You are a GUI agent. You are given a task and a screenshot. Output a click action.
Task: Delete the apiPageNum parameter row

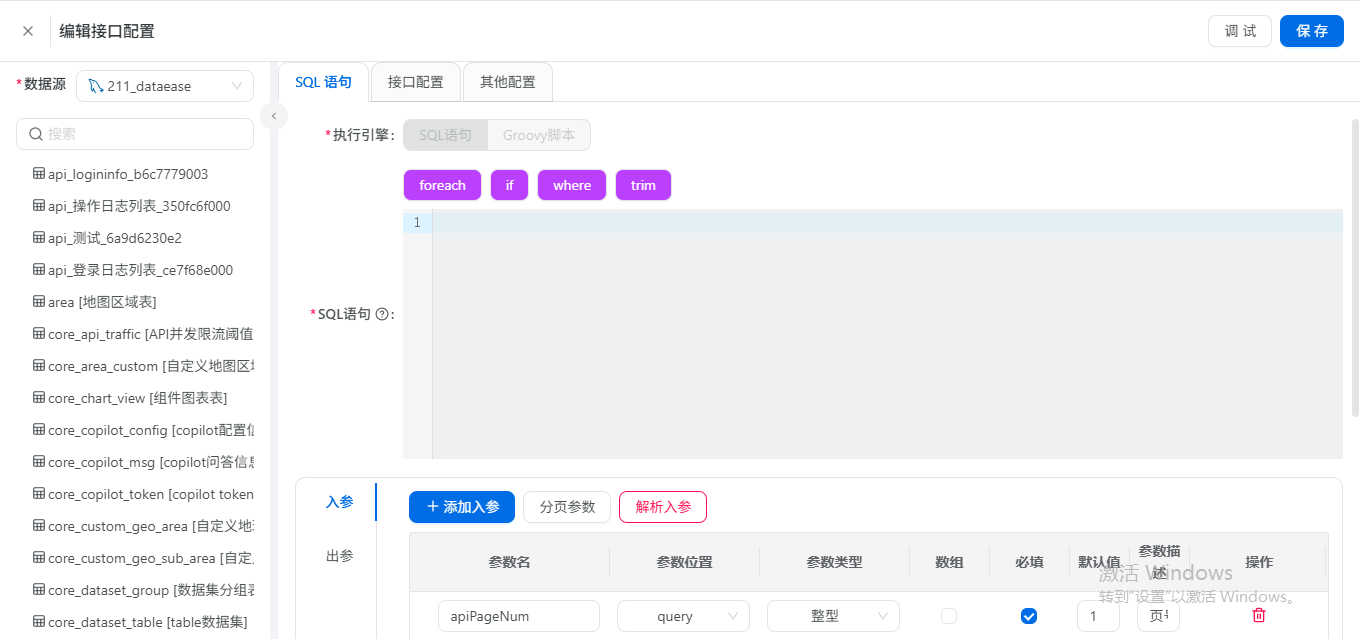(1259, 616)
